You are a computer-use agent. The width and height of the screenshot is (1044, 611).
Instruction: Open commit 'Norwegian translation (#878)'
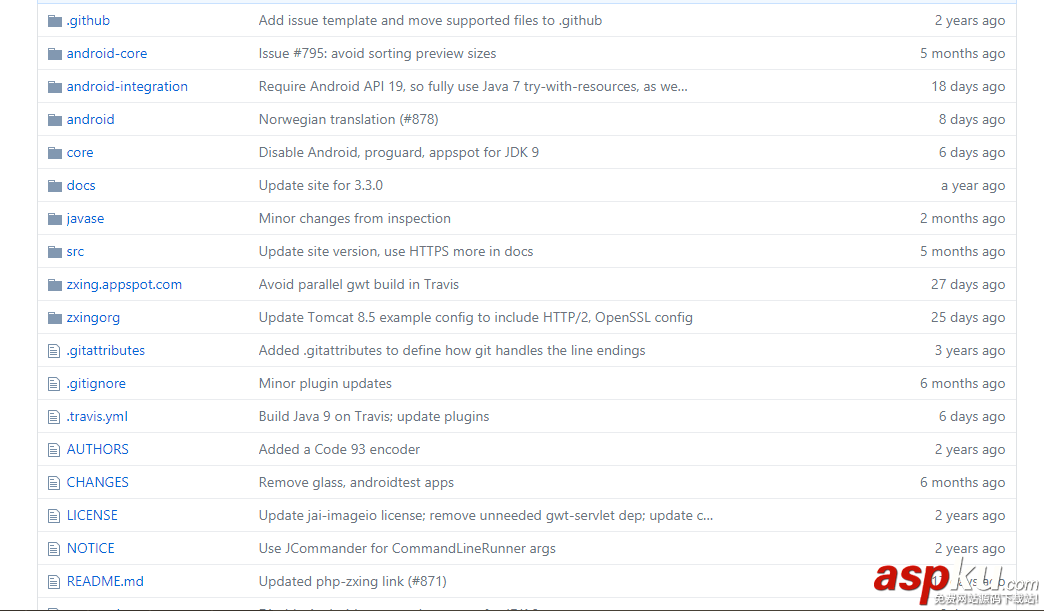348,120
